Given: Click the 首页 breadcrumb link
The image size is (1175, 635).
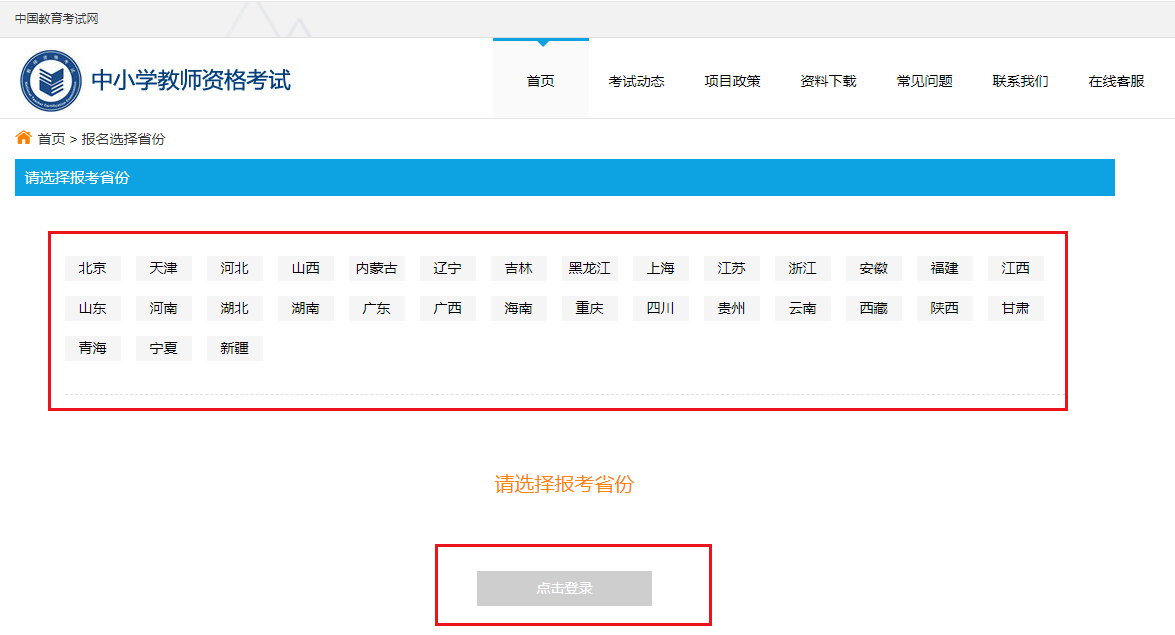Looking at the screenshot, I should pos(52,139).
